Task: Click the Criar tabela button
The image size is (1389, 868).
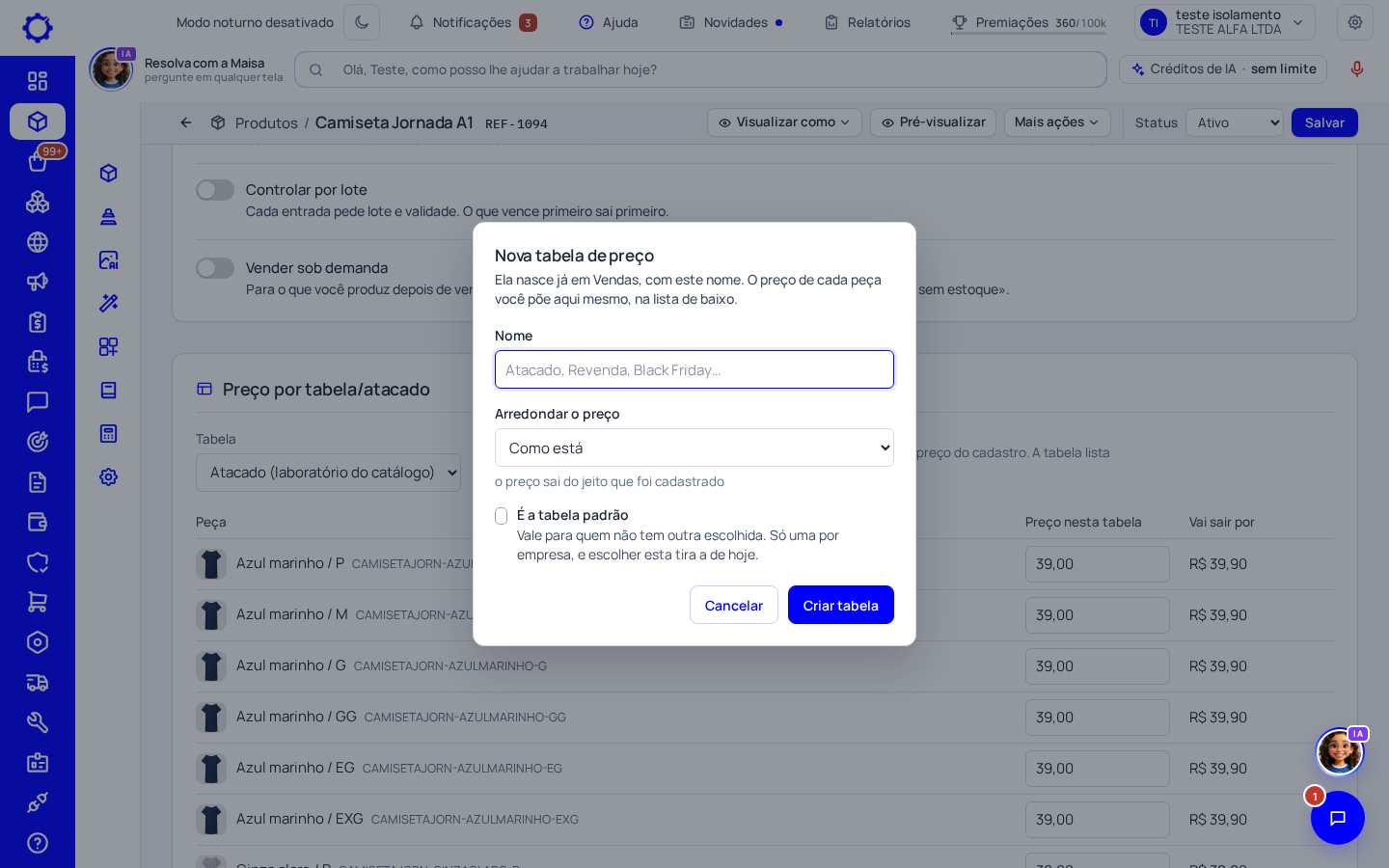Action: (x=841, y=605)
